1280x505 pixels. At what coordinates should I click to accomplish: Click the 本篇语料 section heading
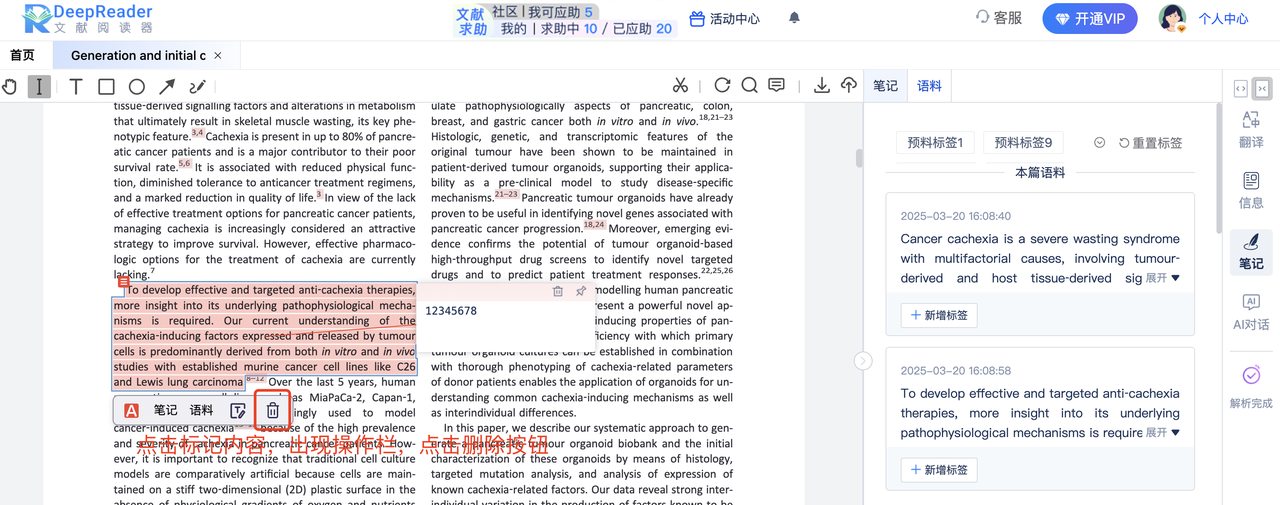coord(1040,173)
